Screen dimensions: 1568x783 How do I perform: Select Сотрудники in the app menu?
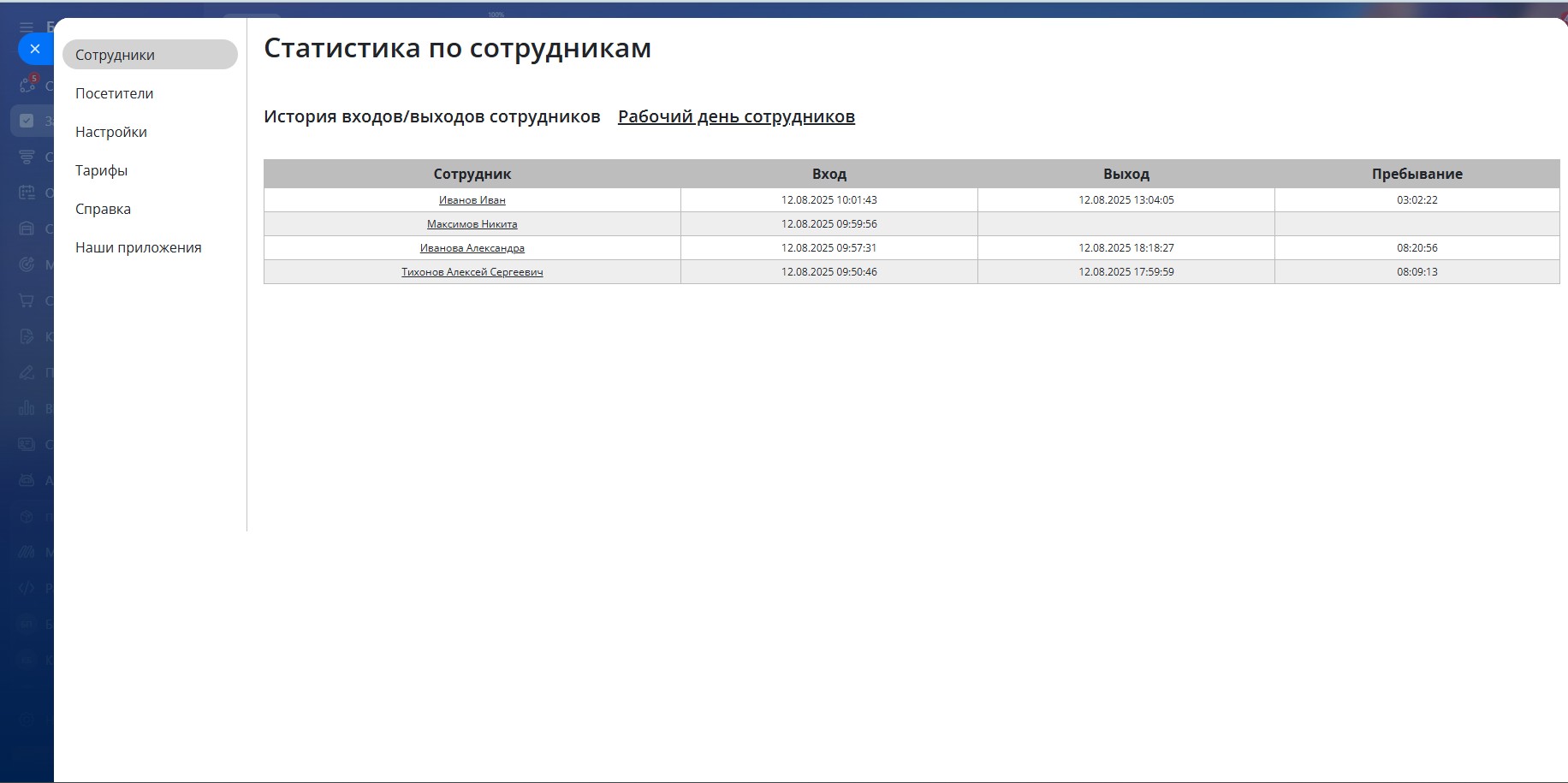click(x=150, y=55)
